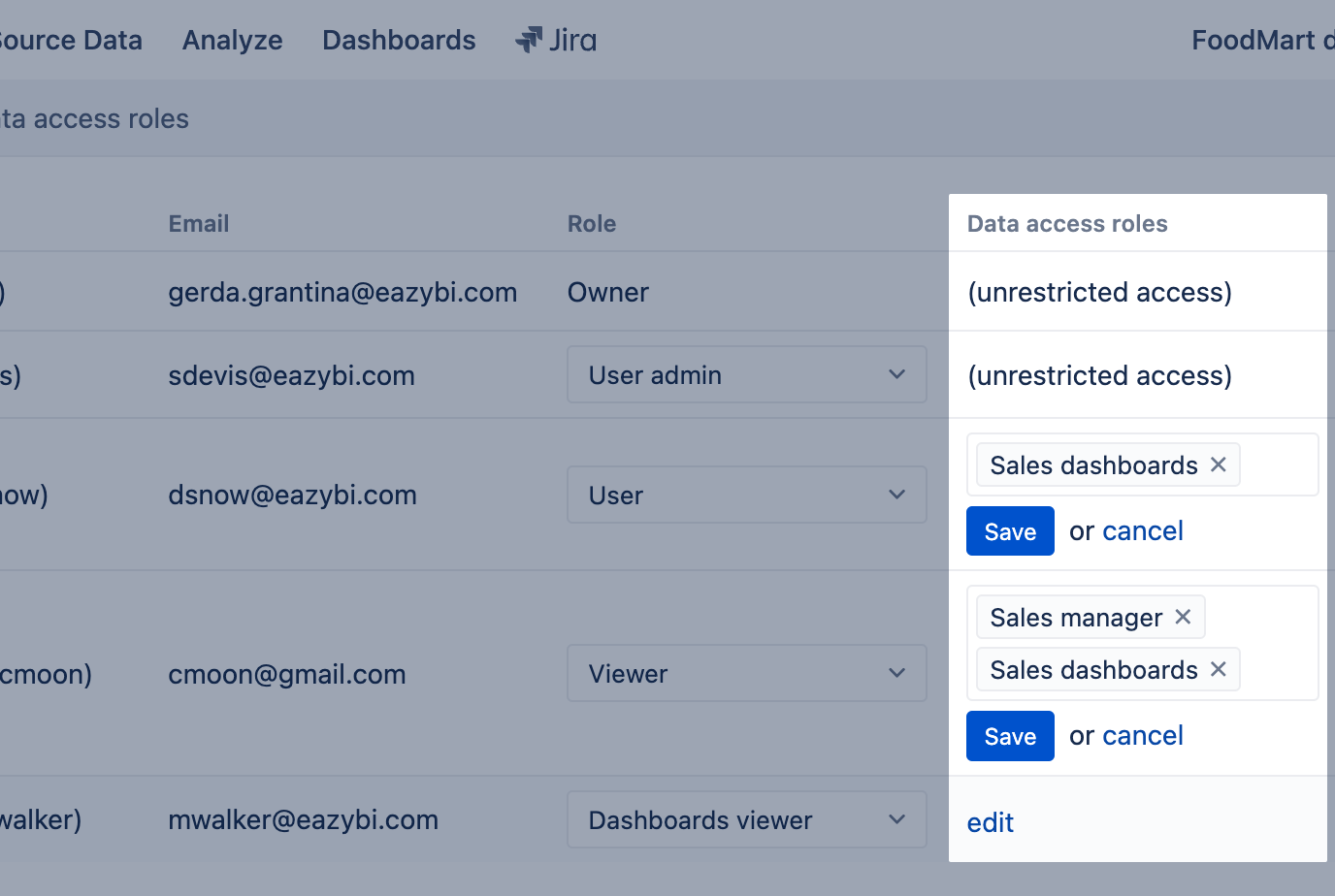Click the Jira logo in the top navigation
Image resolution: width=1335 pixels, height=896 pixels.
point(554,40)
